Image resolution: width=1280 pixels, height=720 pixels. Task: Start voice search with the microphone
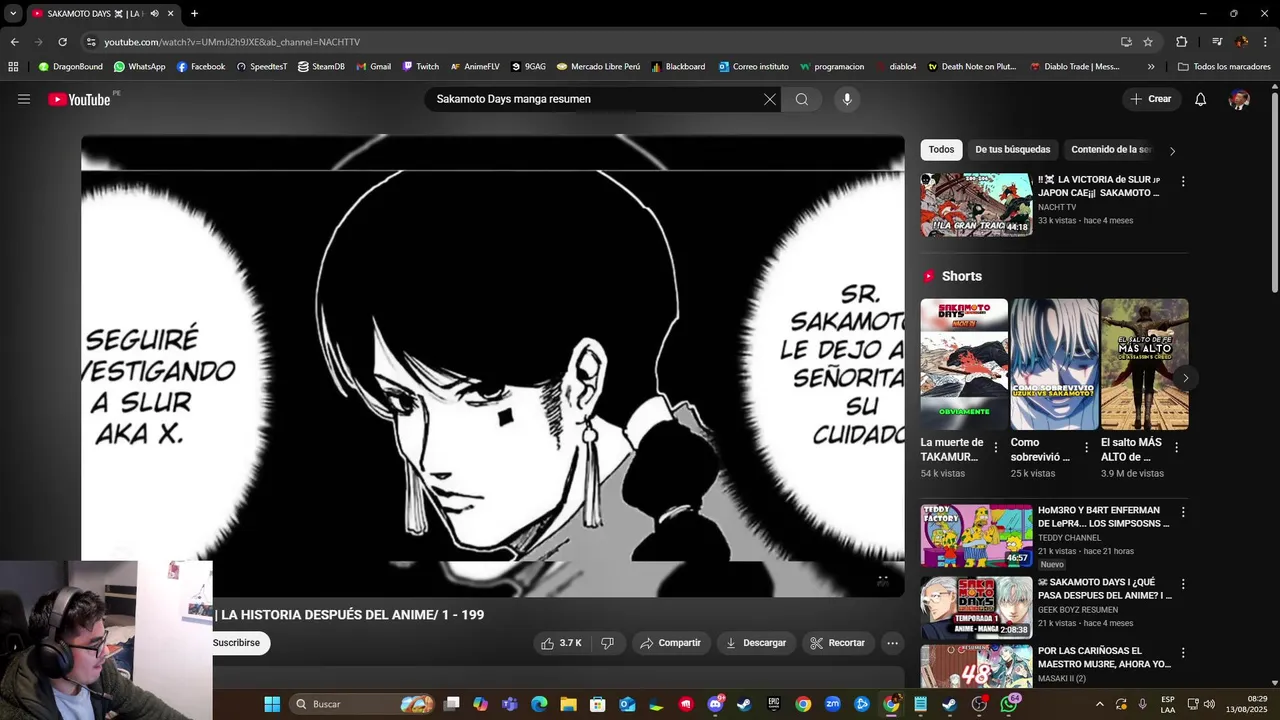[847, 99]
